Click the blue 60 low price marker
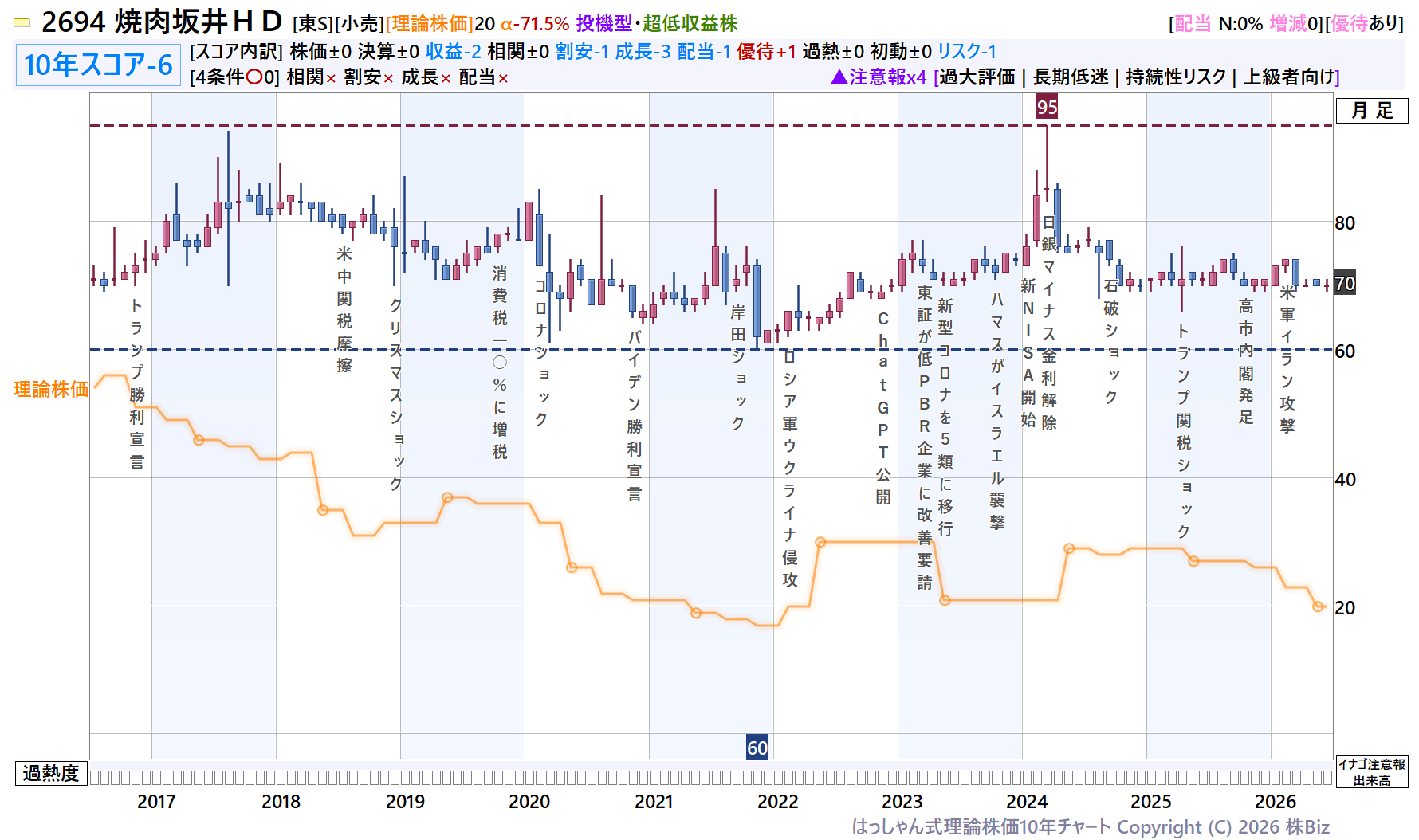 757,748
